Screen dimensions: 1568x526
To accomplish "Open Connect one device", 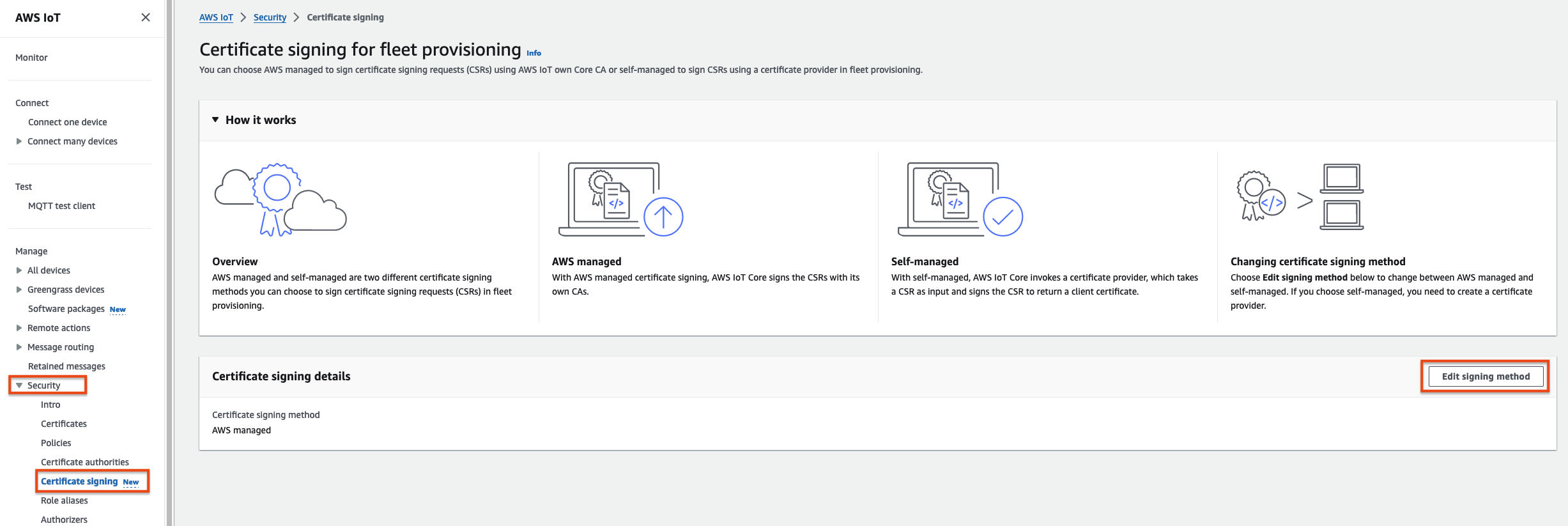I will 68,122.
